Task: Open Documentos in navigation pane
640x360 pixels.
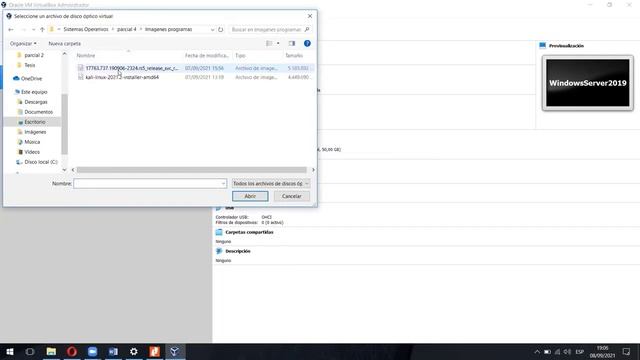Action: pyautogui.click(x=38, y=112)
